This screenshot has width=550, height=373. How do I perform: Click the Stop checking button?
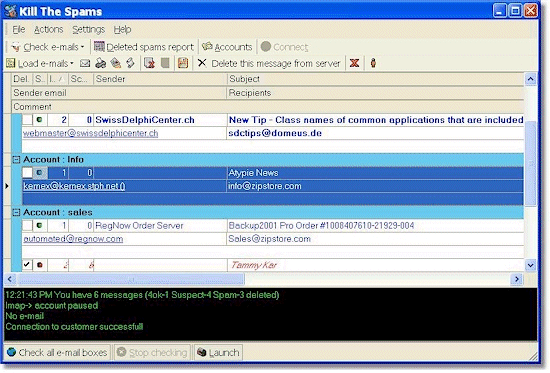(x=152, y=352)
